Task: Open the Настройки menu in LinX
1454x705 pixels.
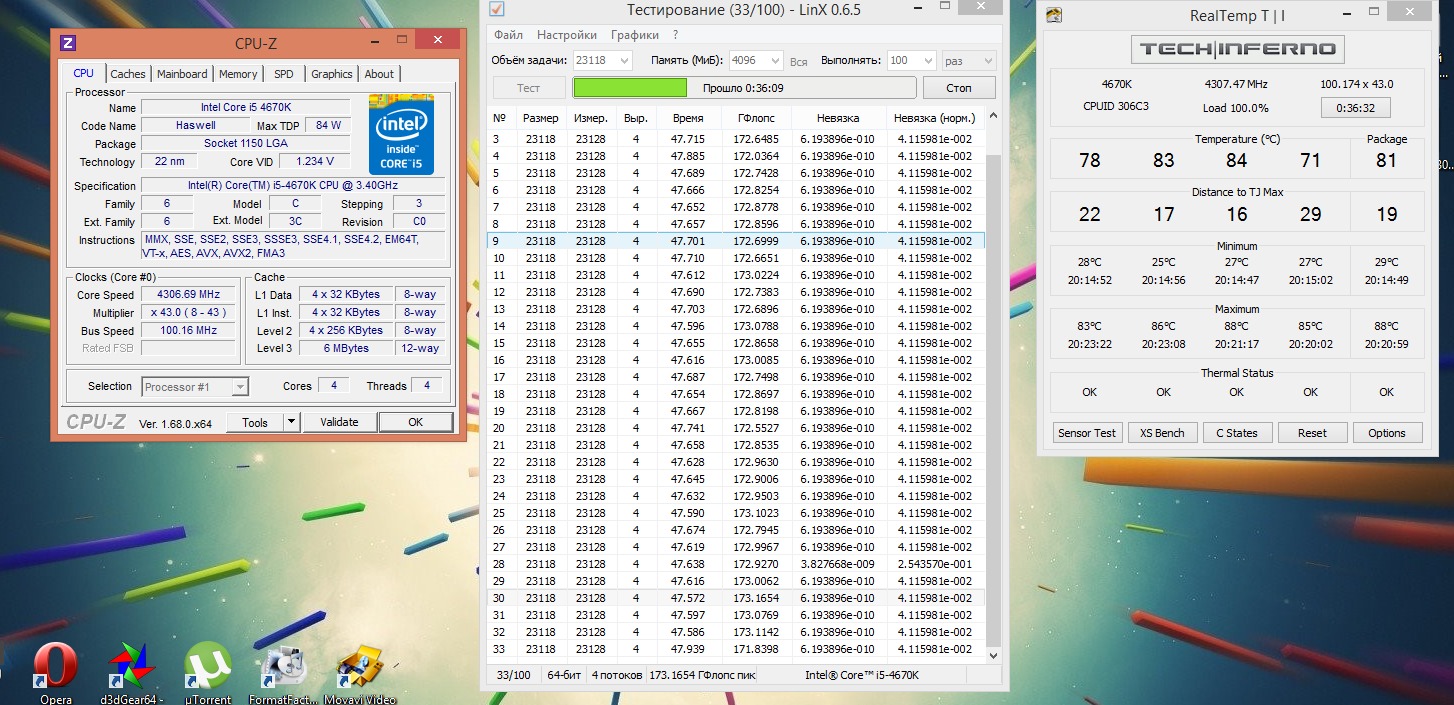Action: [x=567, y=35]
